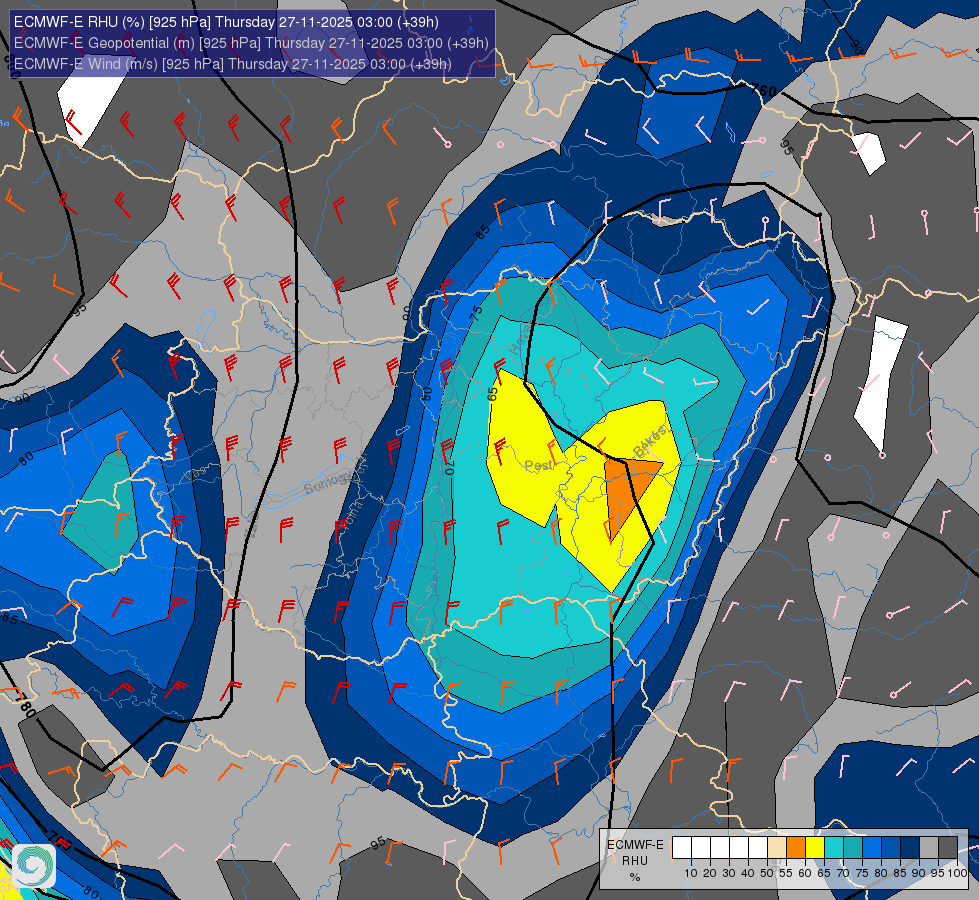The height and width of the screenshot is (900, 979).
Task: Click the 'Pest' county label on map
Action: pos(538,466)
